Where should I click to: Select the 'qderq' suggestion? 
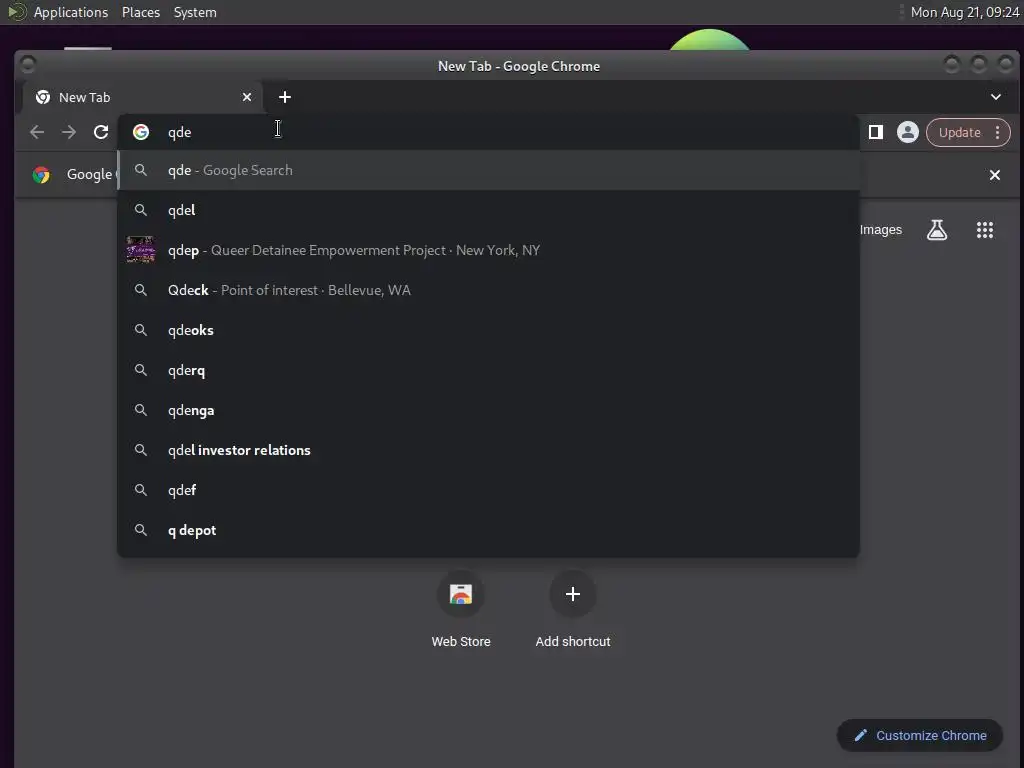click(x=488, y=370)
